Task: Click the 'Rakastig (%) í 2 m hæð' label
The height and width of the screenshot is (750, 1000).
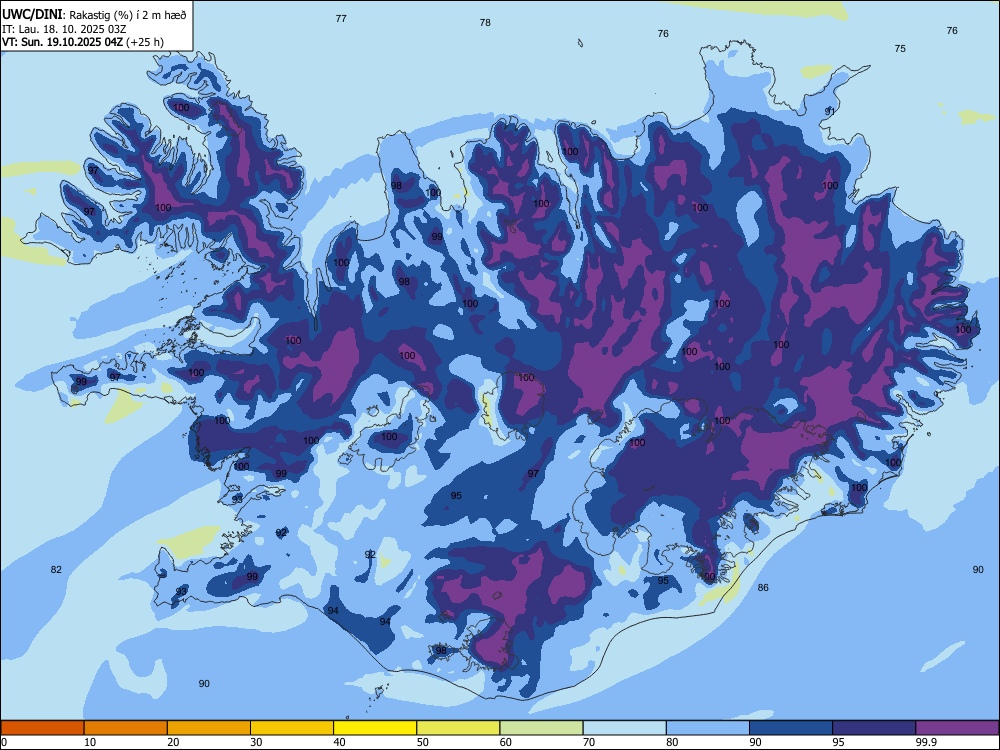Action: (x=128, y=15)
